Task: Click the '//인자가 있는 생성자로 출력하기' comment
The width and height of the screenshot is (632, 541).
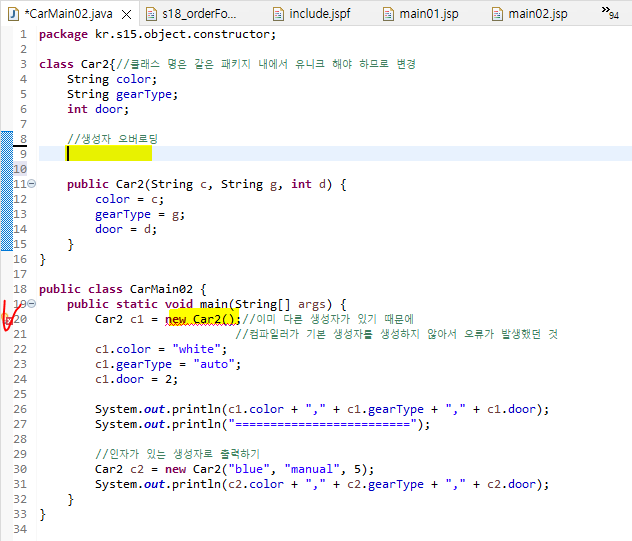Action: coord(178,454)
